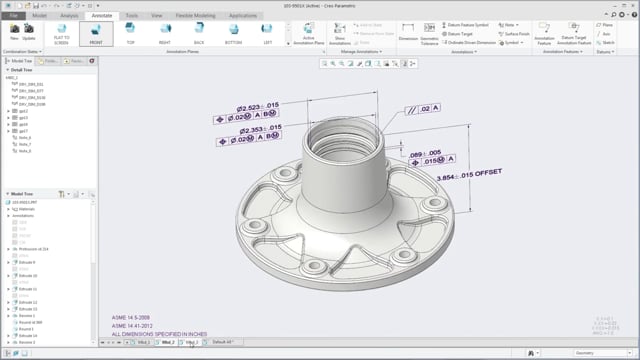Screen dimensions: 640x360
Task: Switch to the Applications ribbon tab
Action: (x=243, y=16)
